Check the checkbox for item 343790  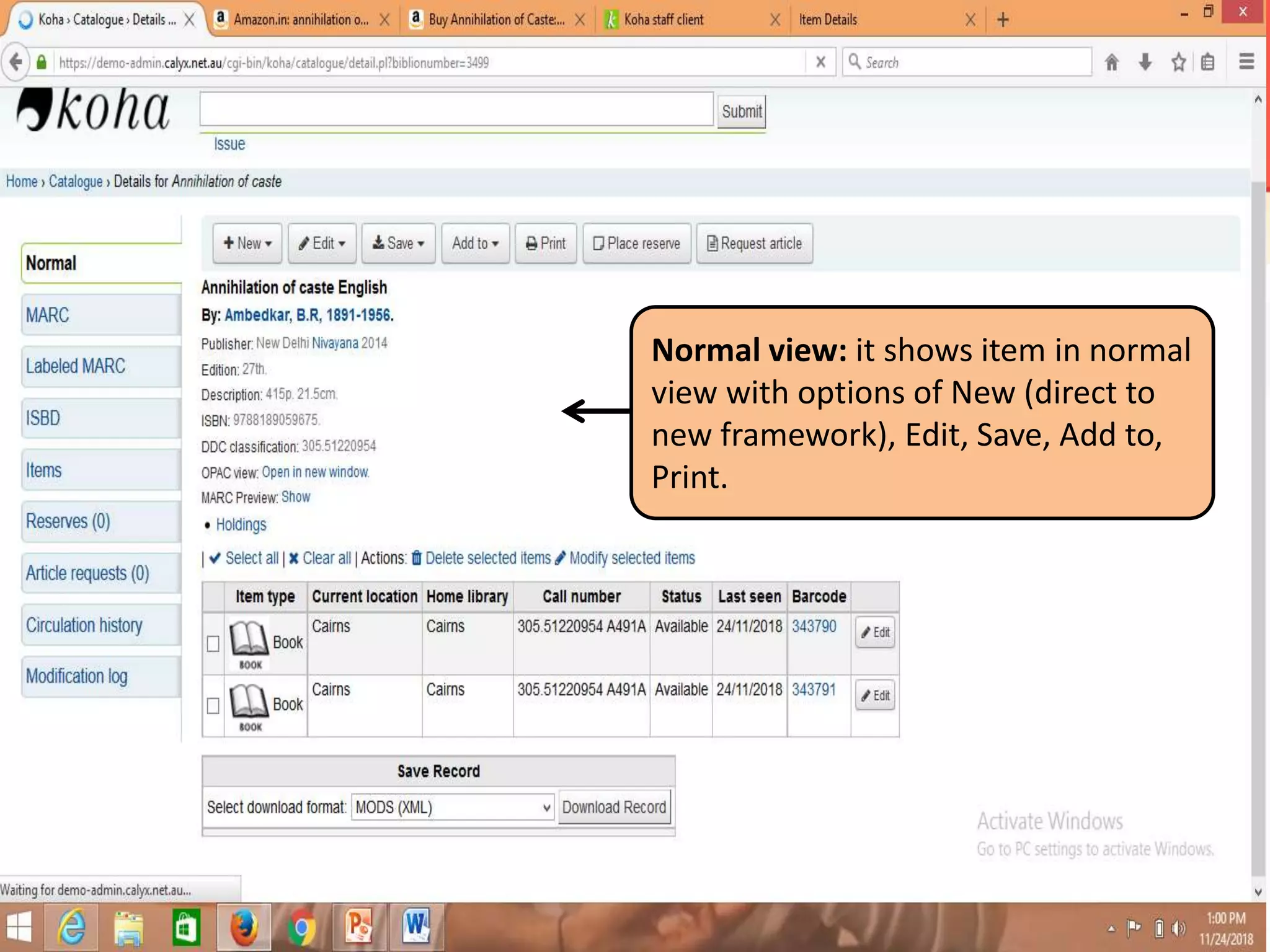coord(213,644)
